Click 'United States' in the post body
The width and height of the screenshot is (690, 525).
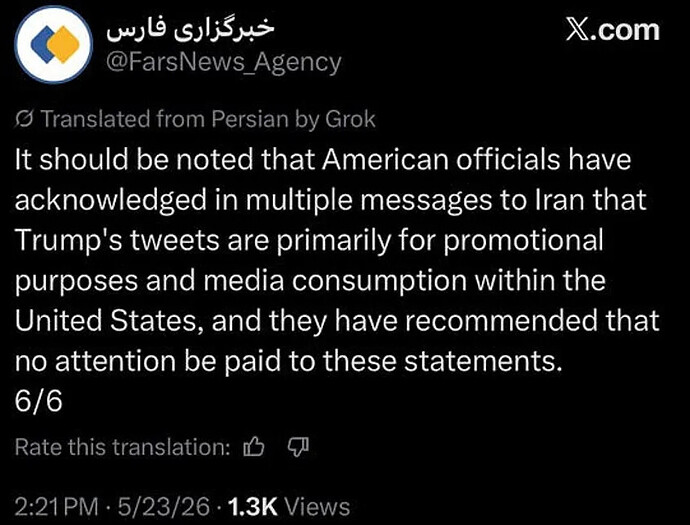click(x=106, y=320)
